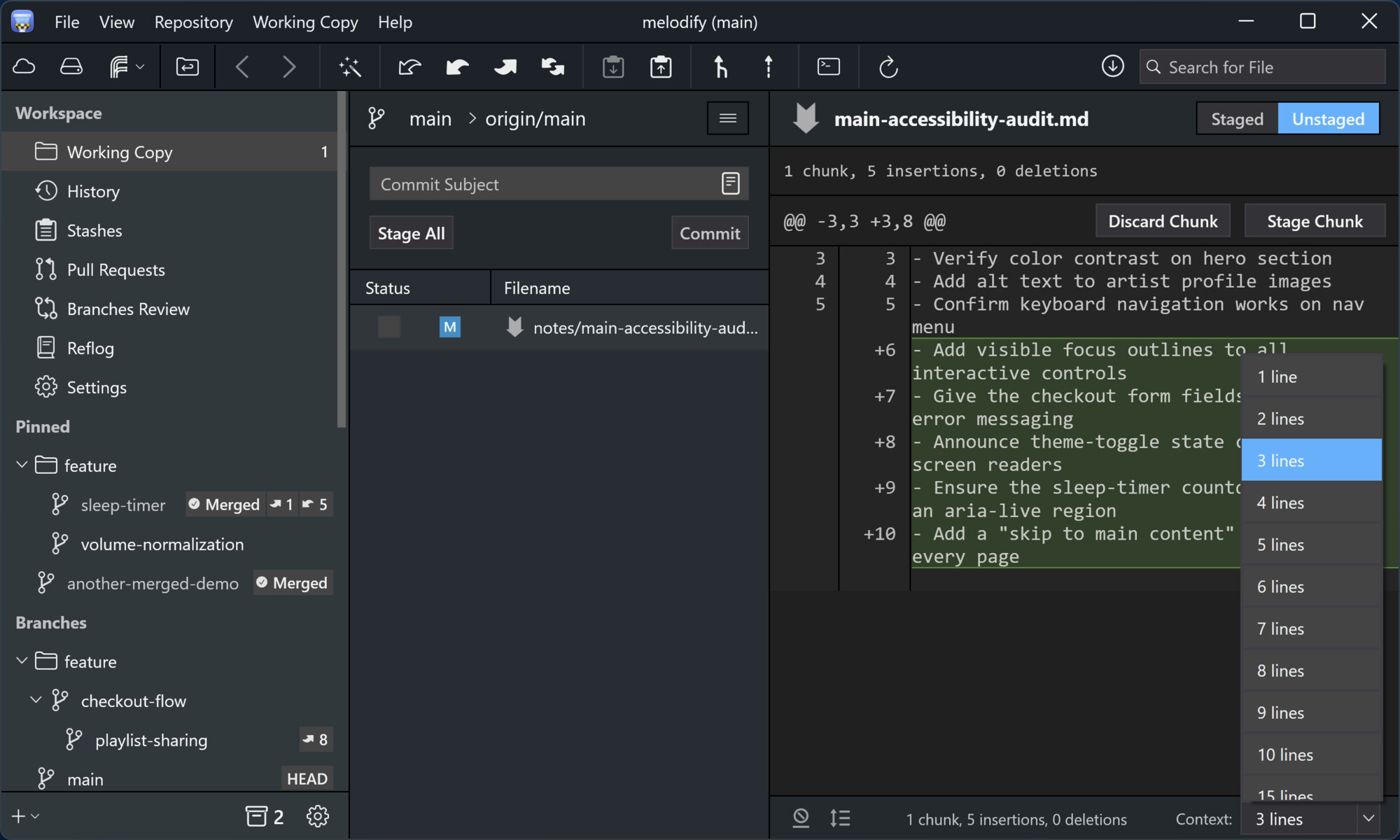Collapse the Branches feature folder

click(22, 661)
